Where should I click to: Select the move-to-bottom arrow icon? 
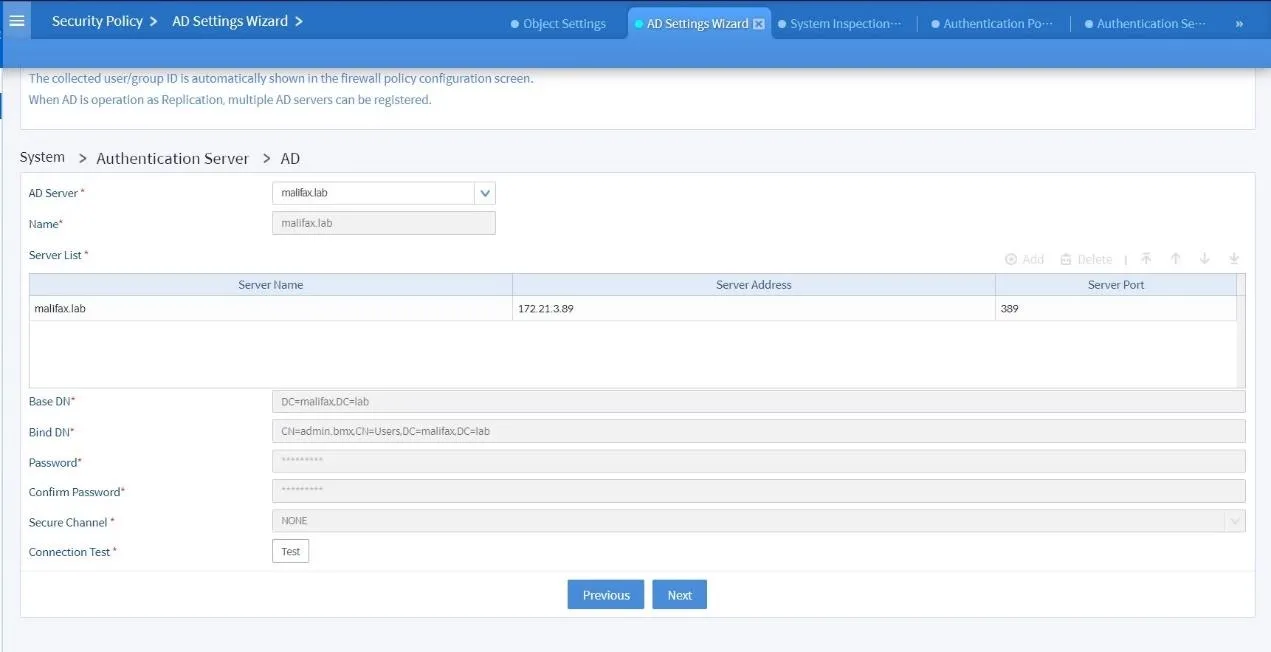1233,259
